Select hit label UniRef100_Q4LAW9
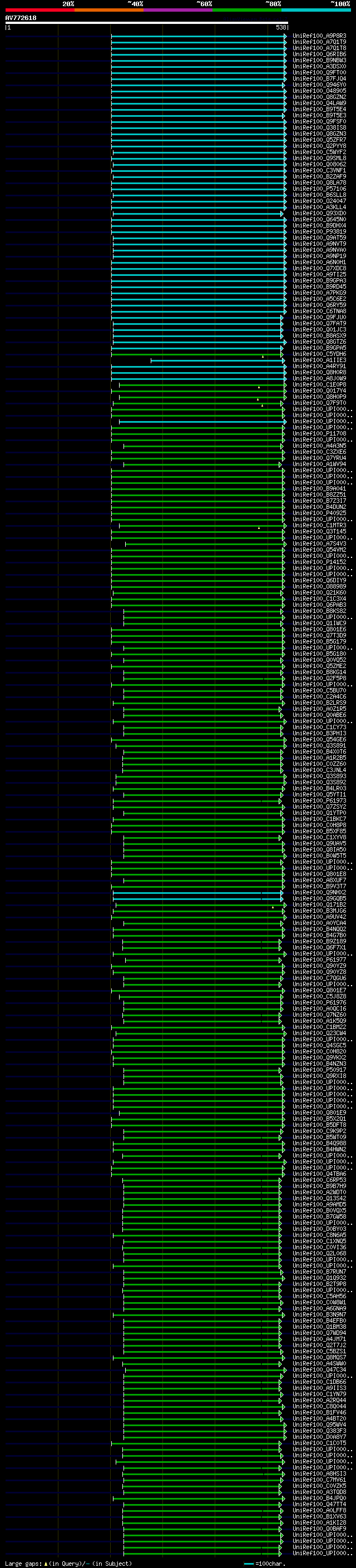 [x=319, y=103]
